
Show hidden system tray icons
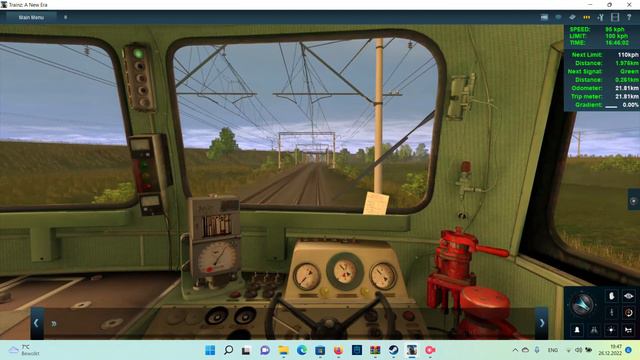click(x=515, y=350)
